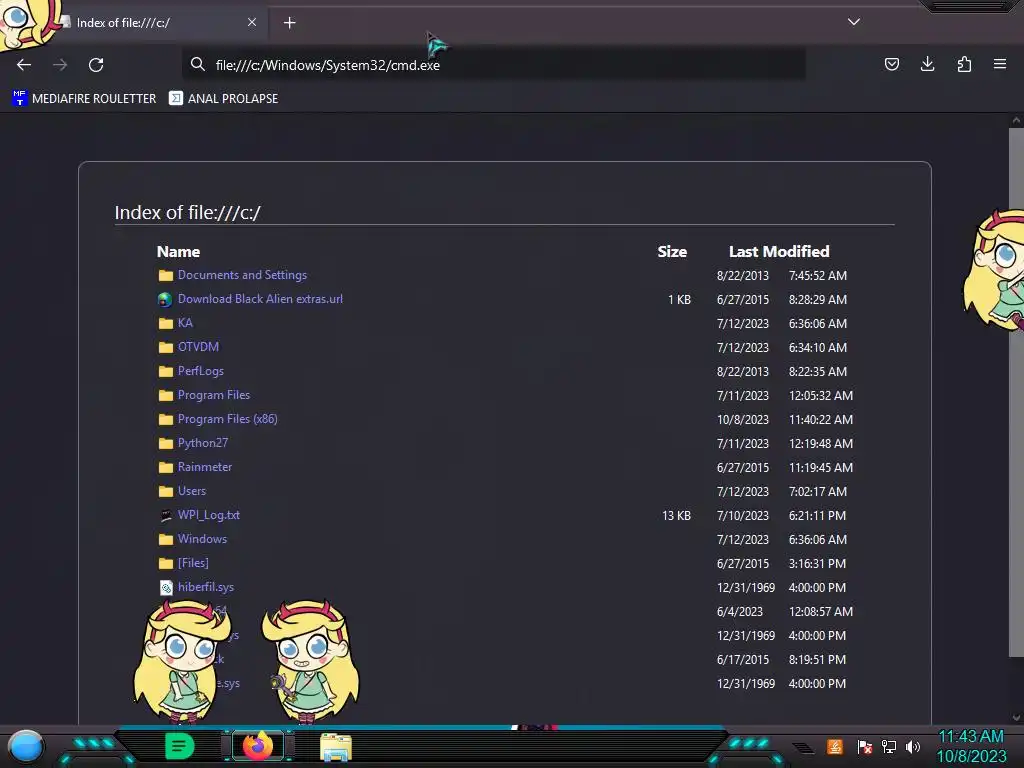Viewport: 1024px width, 768px height.
Task: Open the OTVDM folder link
Action: [198, 347]
